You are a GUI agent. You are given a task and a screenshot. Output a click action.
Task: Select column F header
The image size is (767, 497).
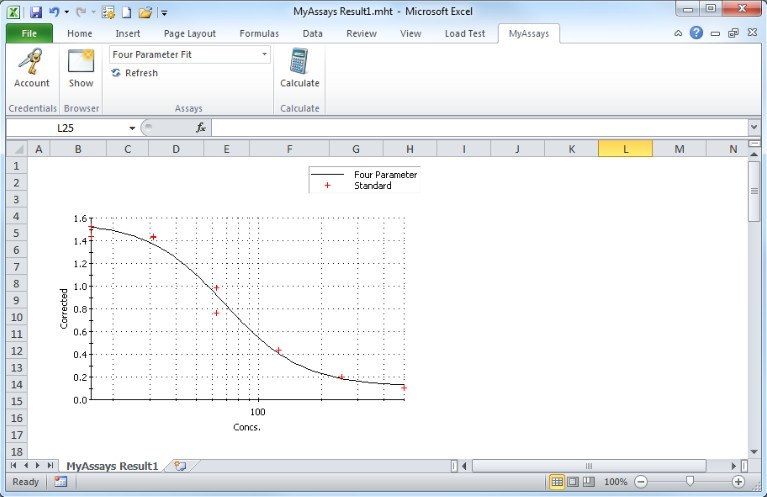click(x=290, y=149)
